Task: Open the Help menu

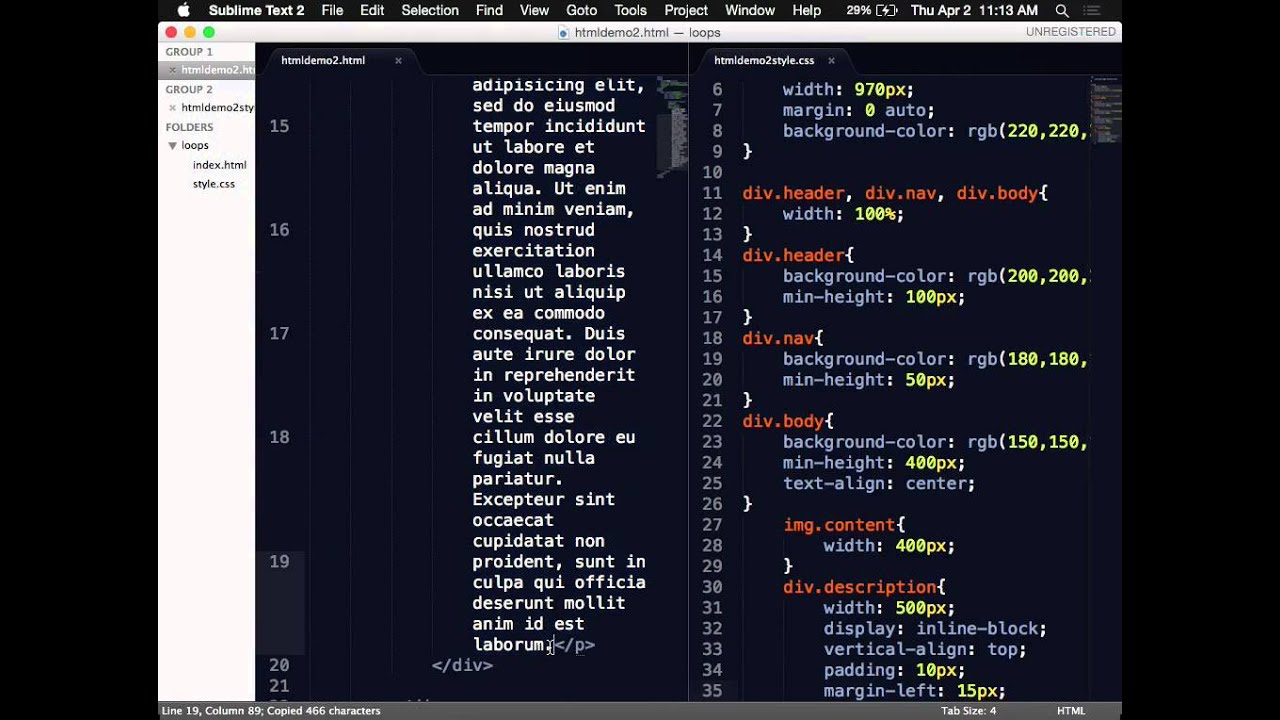Action: (806, 10)
